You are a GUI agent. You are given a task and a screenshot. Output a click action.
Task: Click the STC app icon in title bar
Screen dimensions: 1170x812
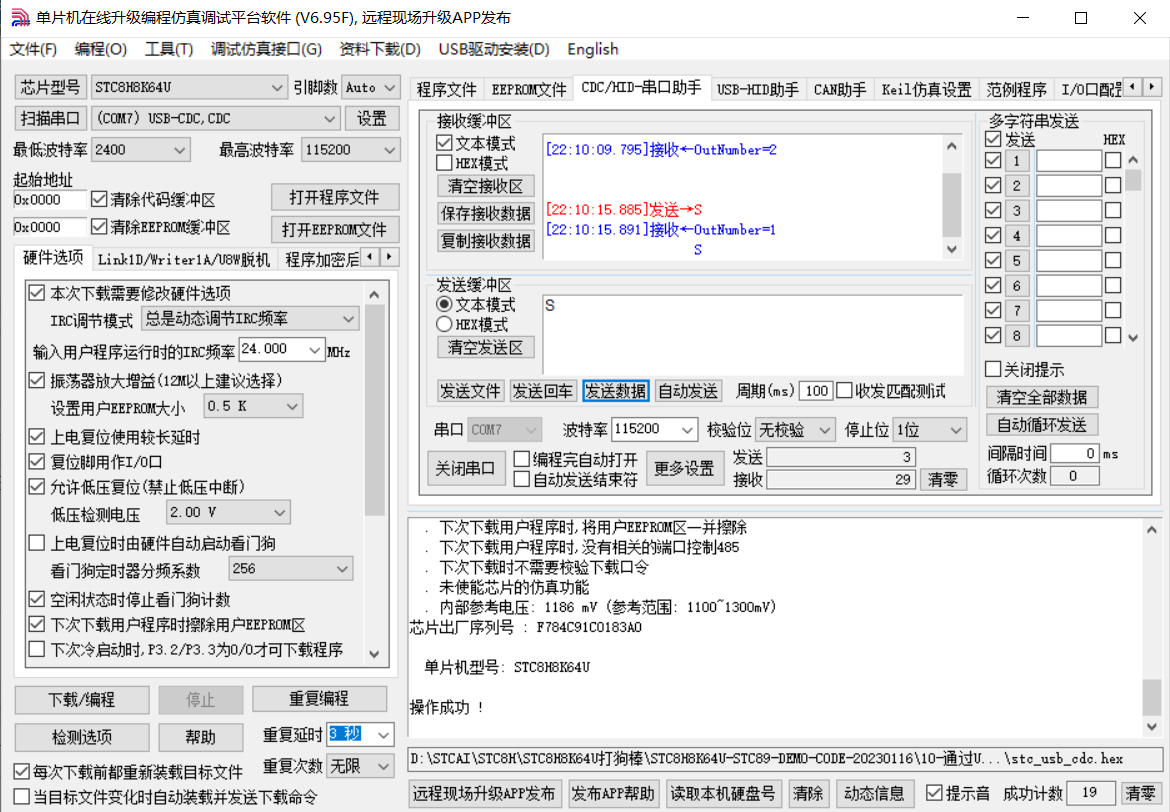(20, 17)
